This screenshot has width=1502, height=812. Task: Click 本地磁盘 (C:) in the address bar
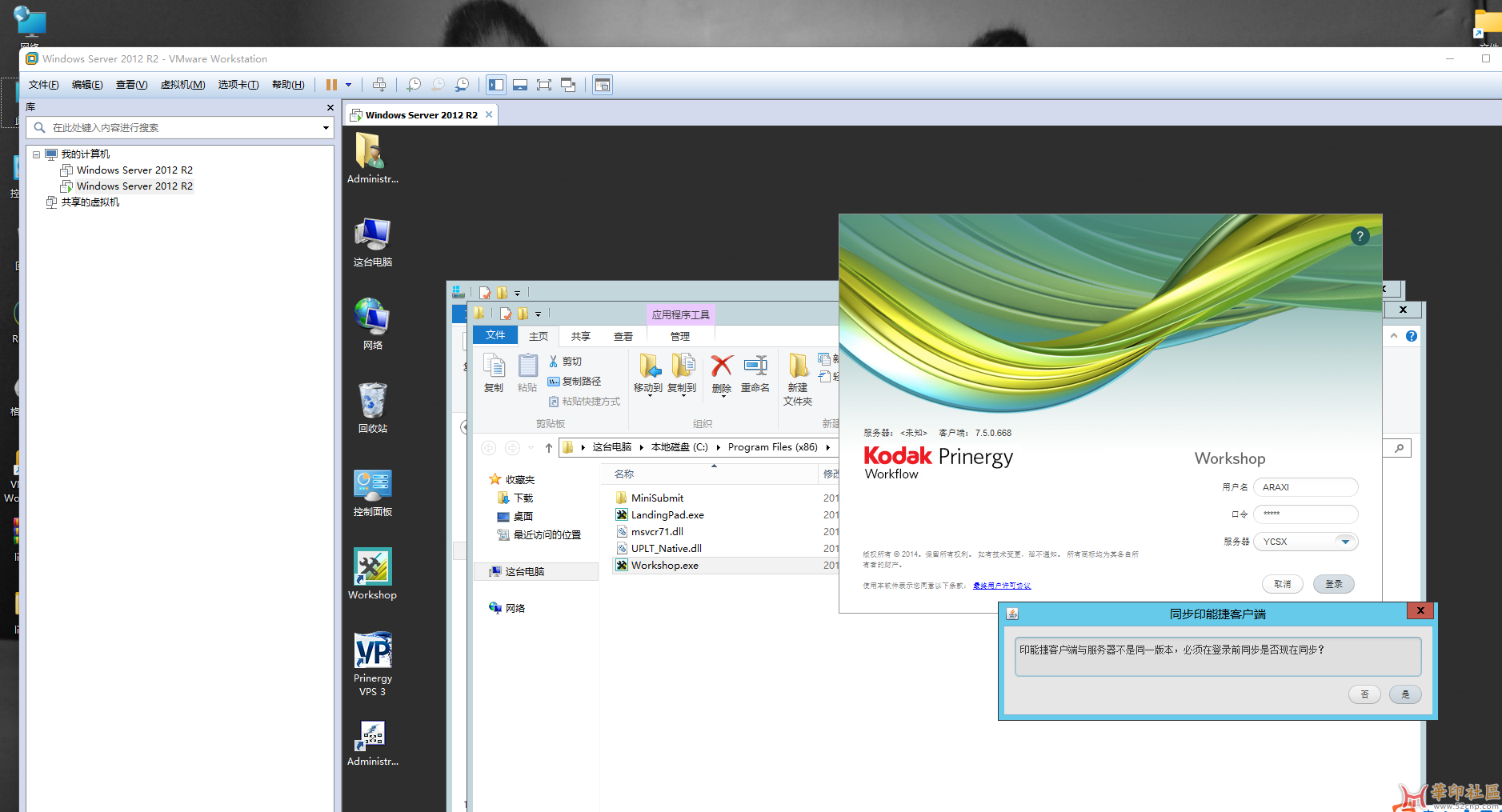point(679,447)
